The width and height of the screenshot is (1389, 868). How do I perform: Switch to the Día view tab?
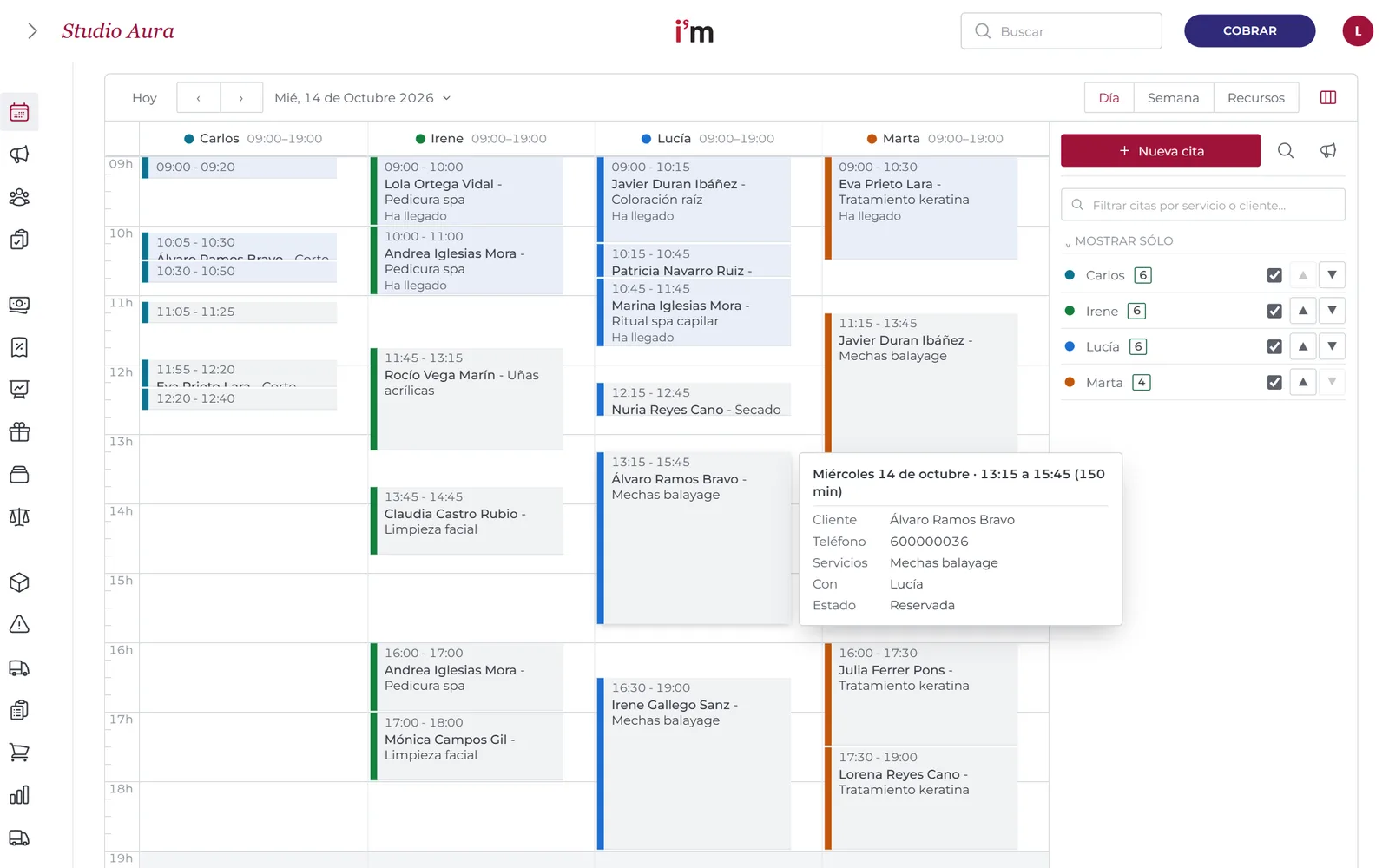coord(1109,97)
